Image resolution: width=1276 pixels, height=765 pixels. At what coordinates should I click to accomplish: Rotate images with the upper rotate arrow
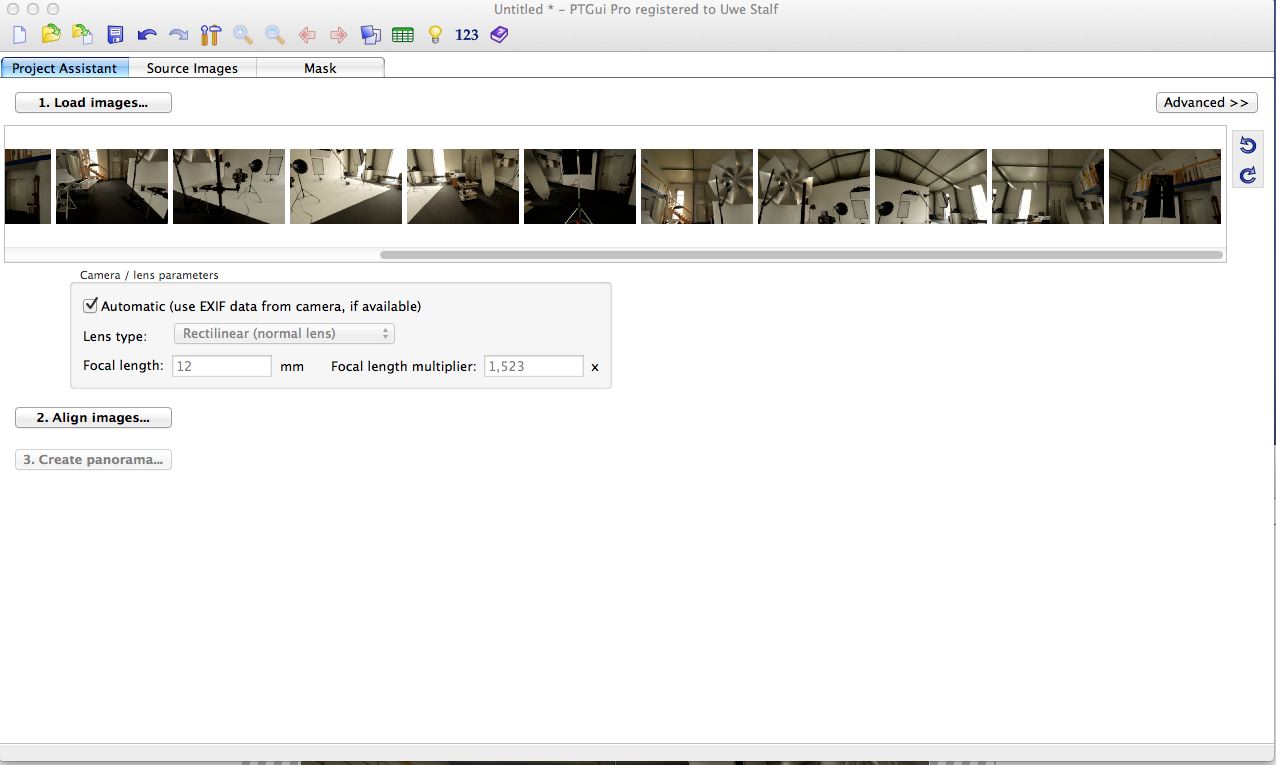1247,146
